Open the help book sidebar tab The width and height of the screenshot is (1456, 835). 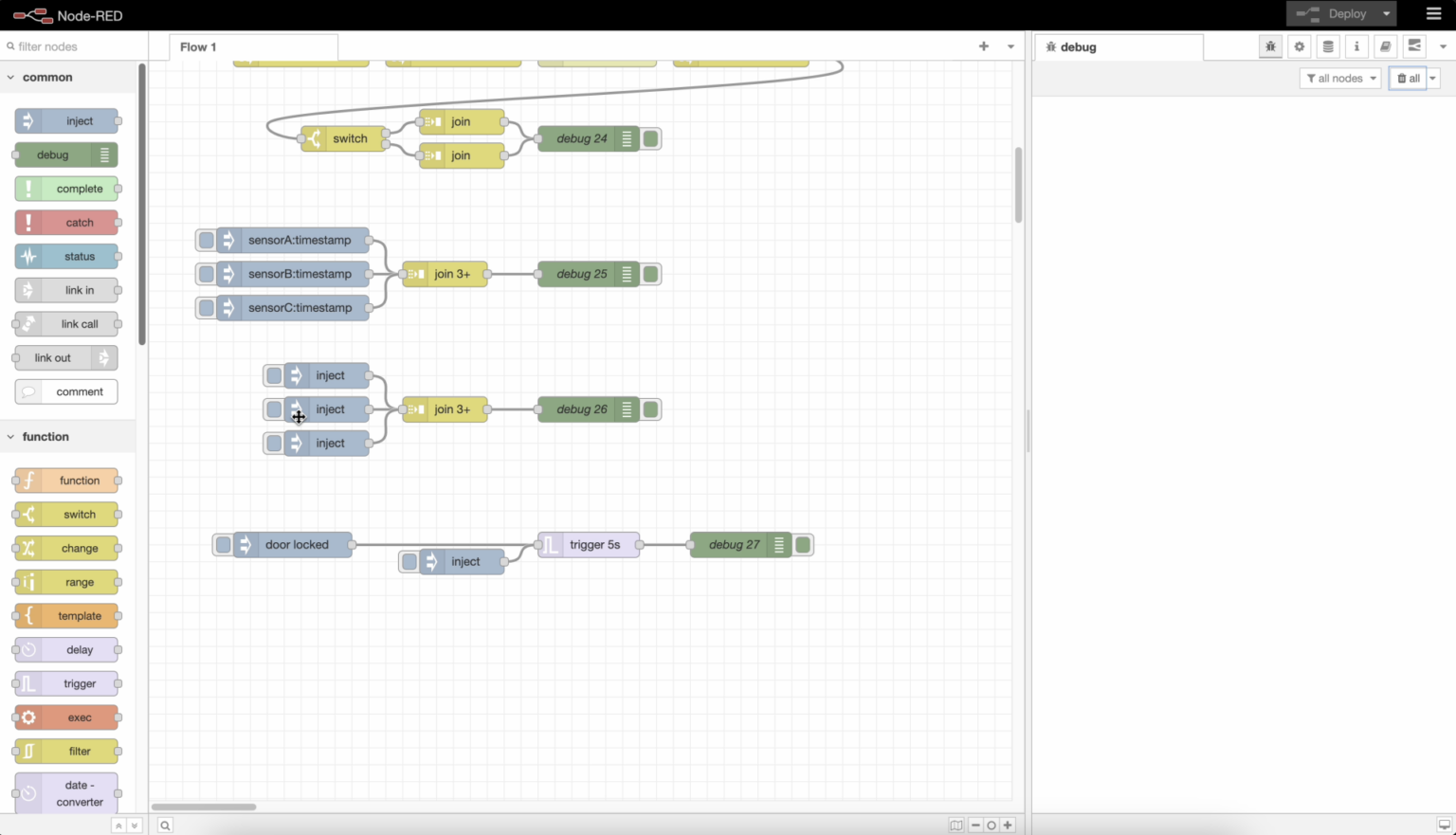(x=1385, y=46)
